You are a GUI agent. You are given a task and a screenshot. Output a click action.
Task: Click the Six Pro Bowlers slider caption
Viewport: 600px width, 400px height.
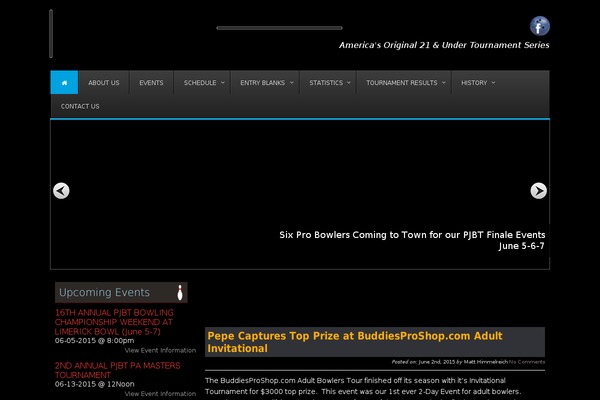[x=412, y=240]
